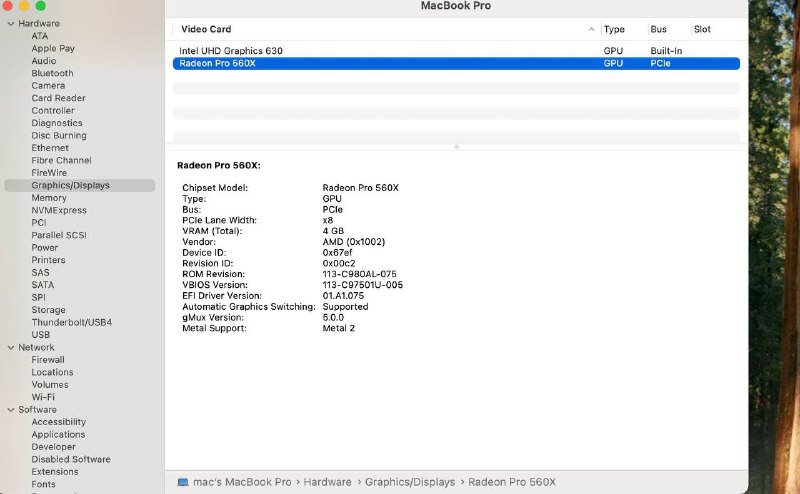Collapse the Network section chevron
The width and height of the screenshot is (800, 494).
[11, 348]
